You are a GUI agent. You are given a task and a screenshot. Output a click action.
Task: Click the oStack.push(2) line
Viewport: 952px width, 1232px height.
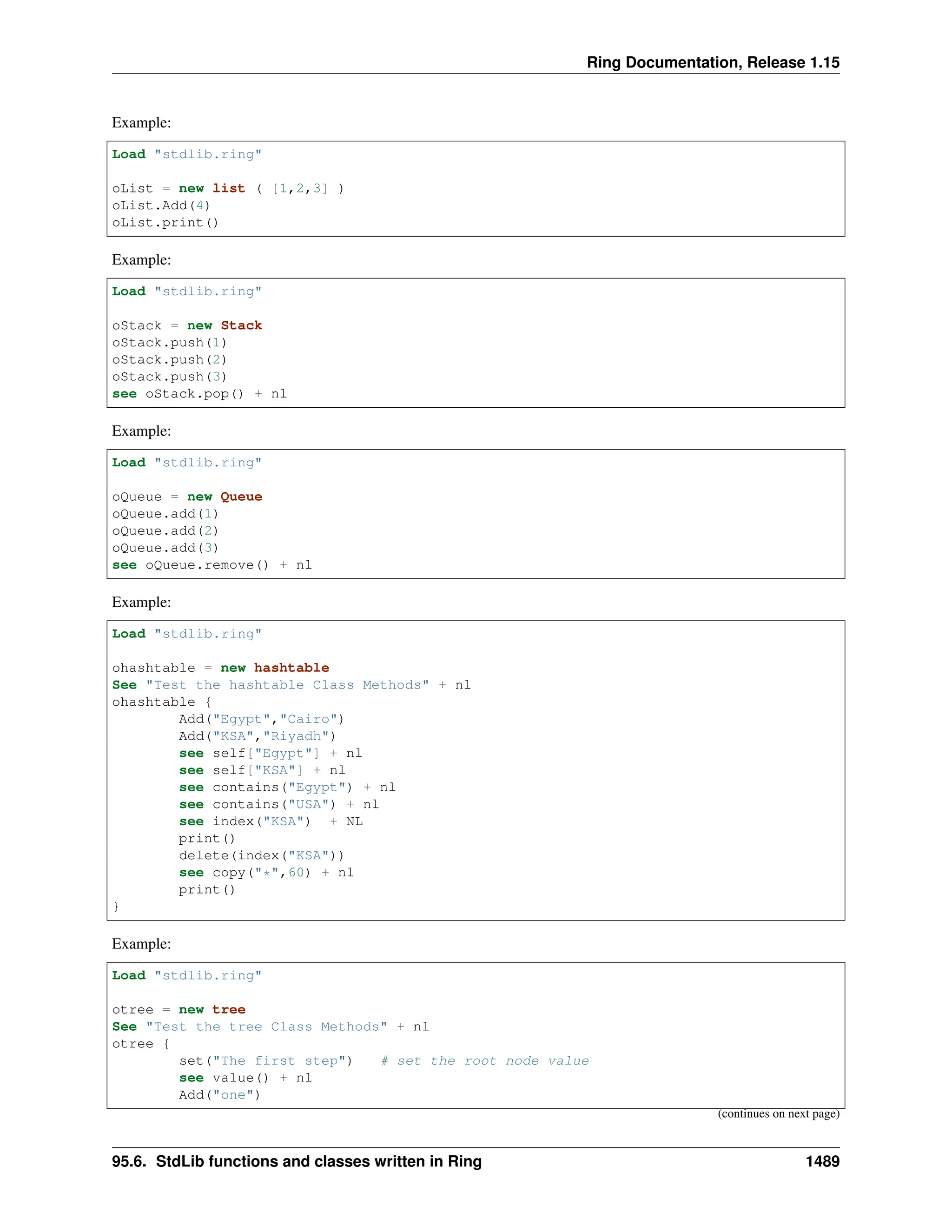click(169, 360)
